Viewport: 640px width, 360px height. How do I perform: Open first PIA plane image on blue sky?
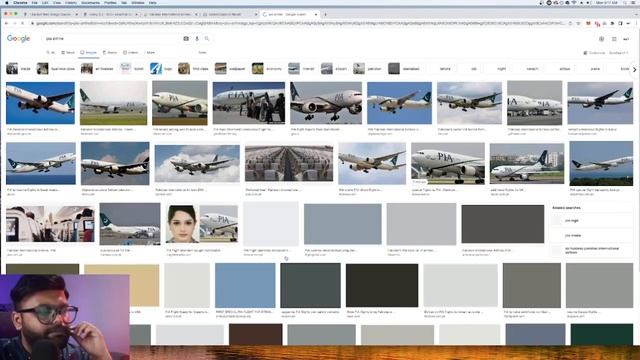click(40, 103)
